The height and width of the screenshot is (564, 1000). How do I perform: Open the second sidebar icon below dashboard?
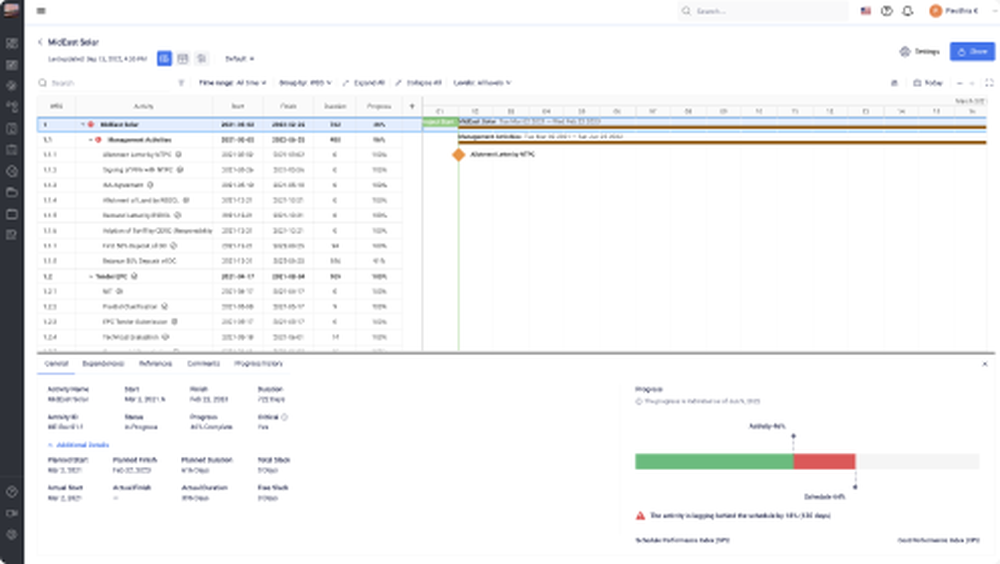click(11, 64)
